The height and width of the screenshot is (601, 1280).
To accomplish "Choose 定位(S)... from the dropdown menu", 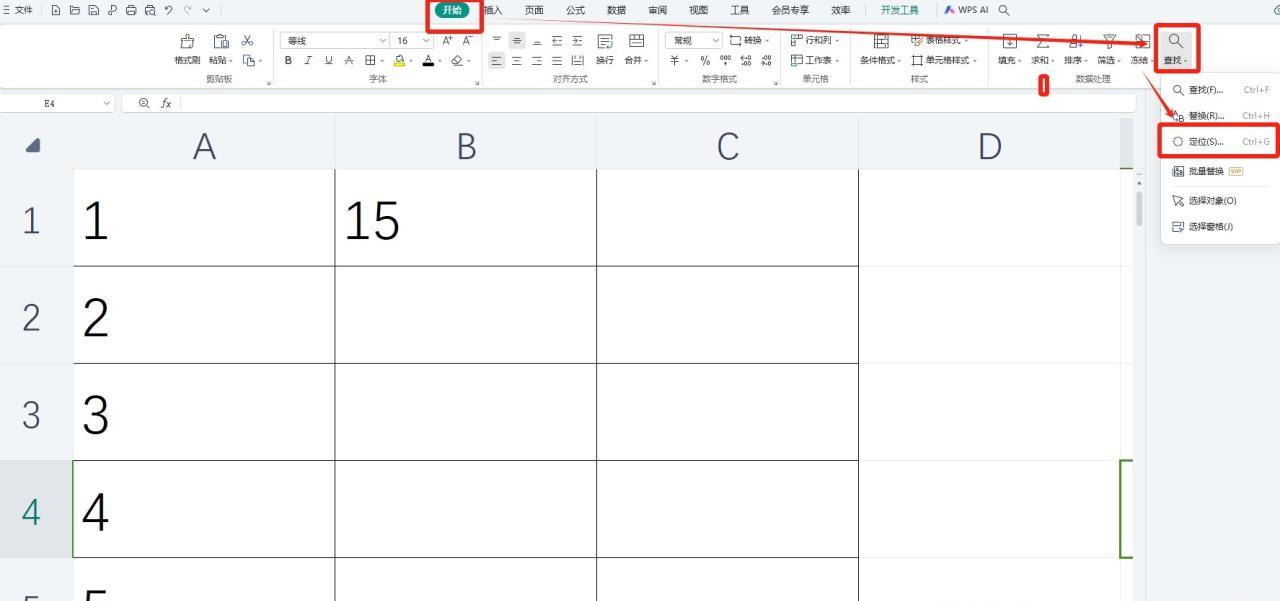I will tap(1220, 142).
